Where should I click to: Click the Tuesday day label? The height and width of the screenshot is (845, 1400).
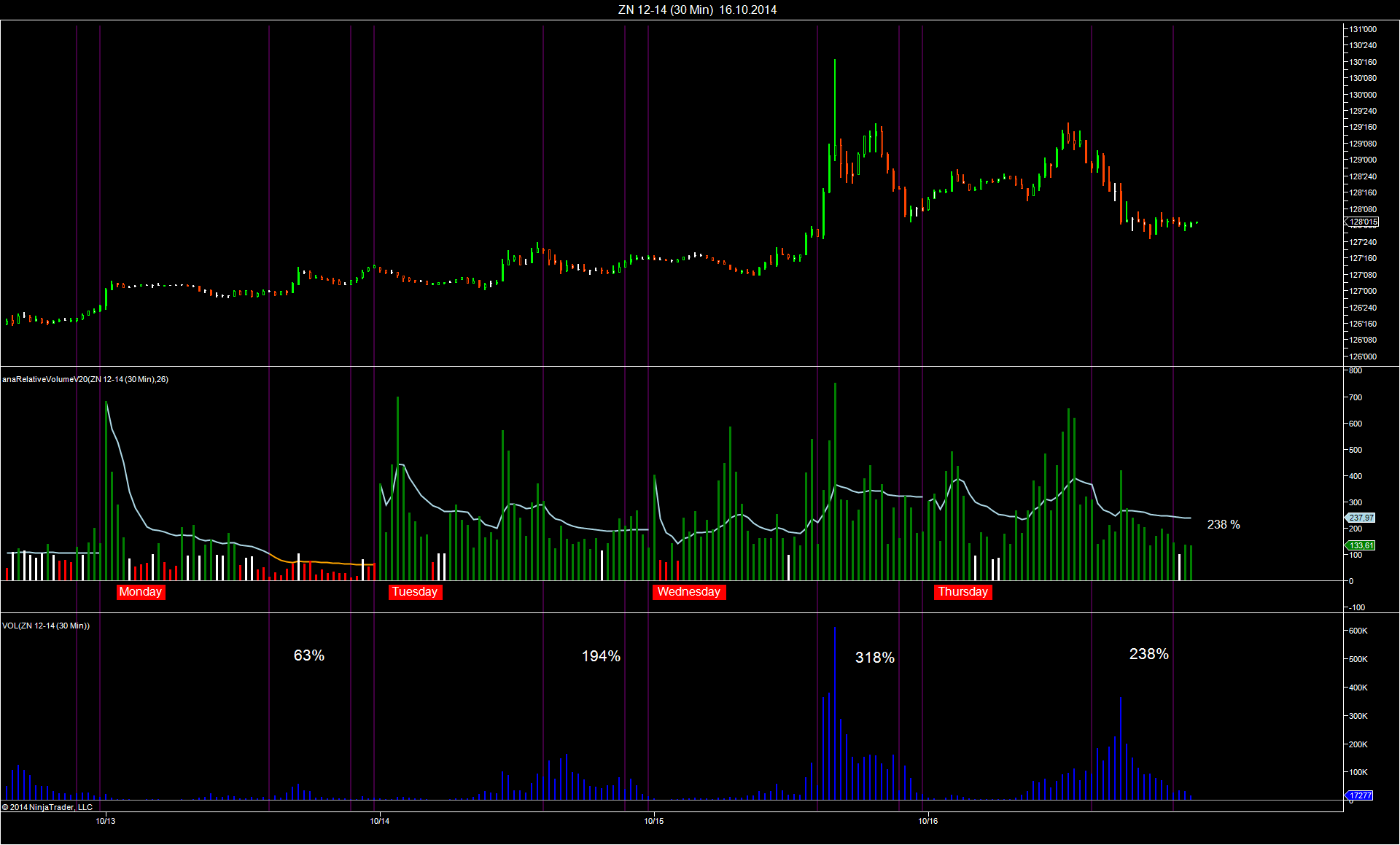(x=415, y=592)
